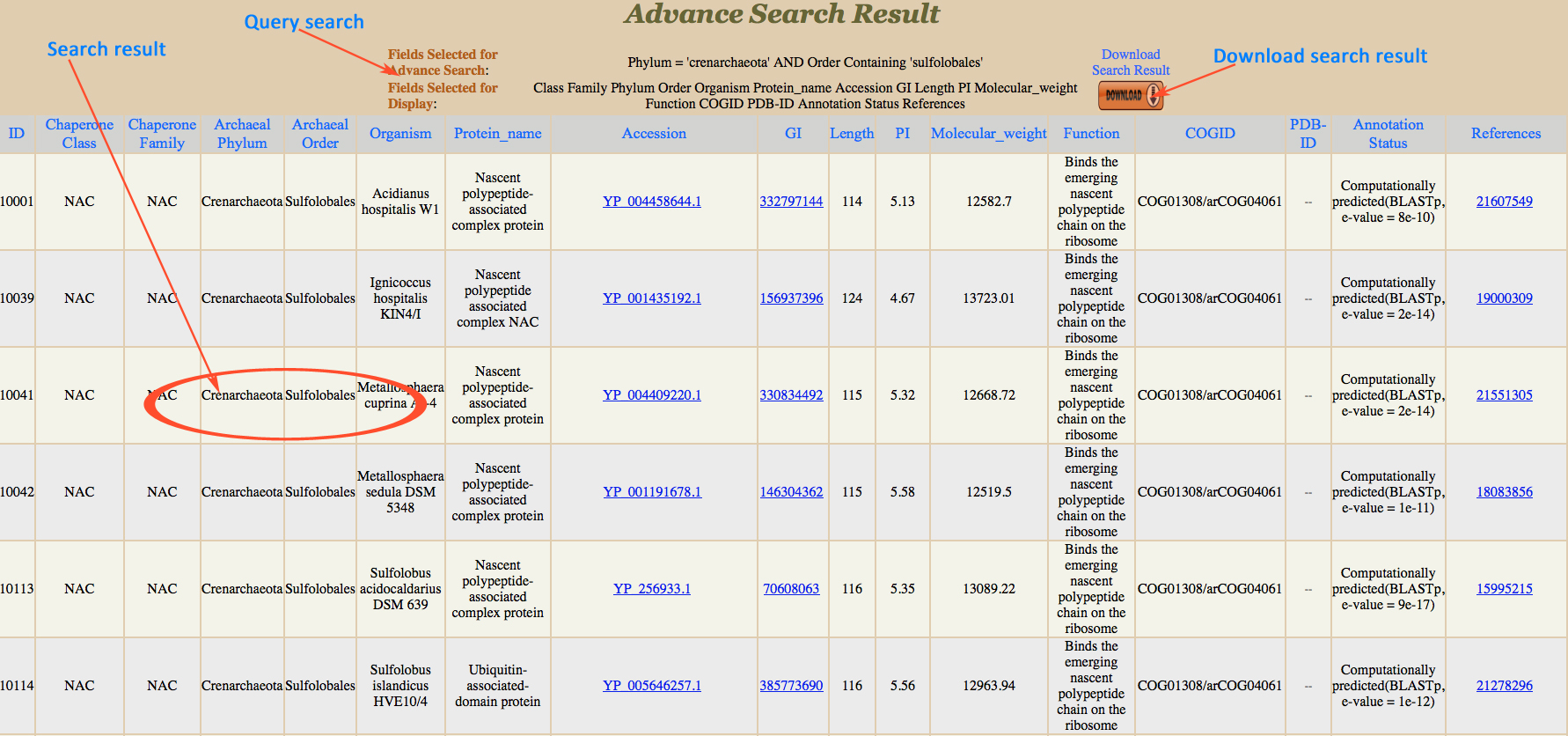
Task: Click the Chaperone Class column header
Action: click(79, 134)
